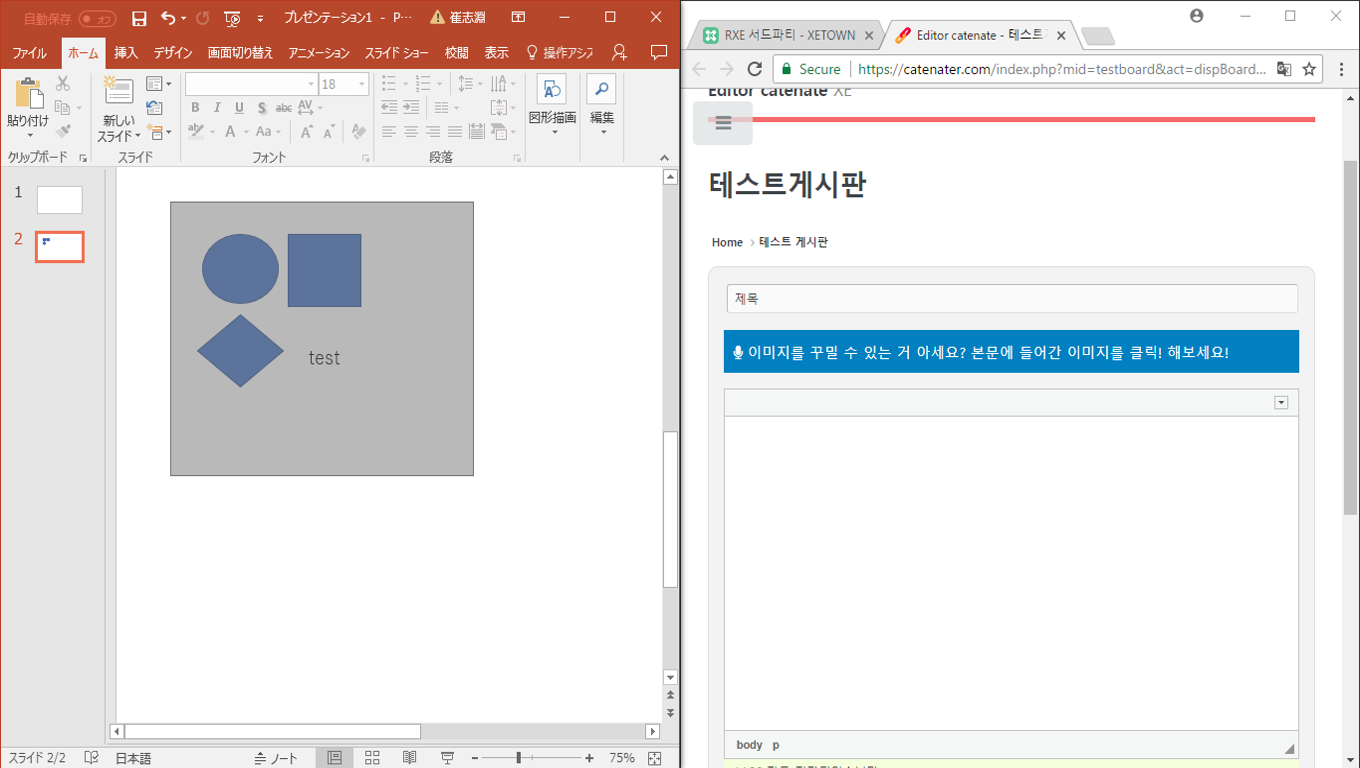Image resolution: width=1360 pixels, height=768 pixels.
Task: Click the Chrome address bar URL
Action: point(1061,69)
